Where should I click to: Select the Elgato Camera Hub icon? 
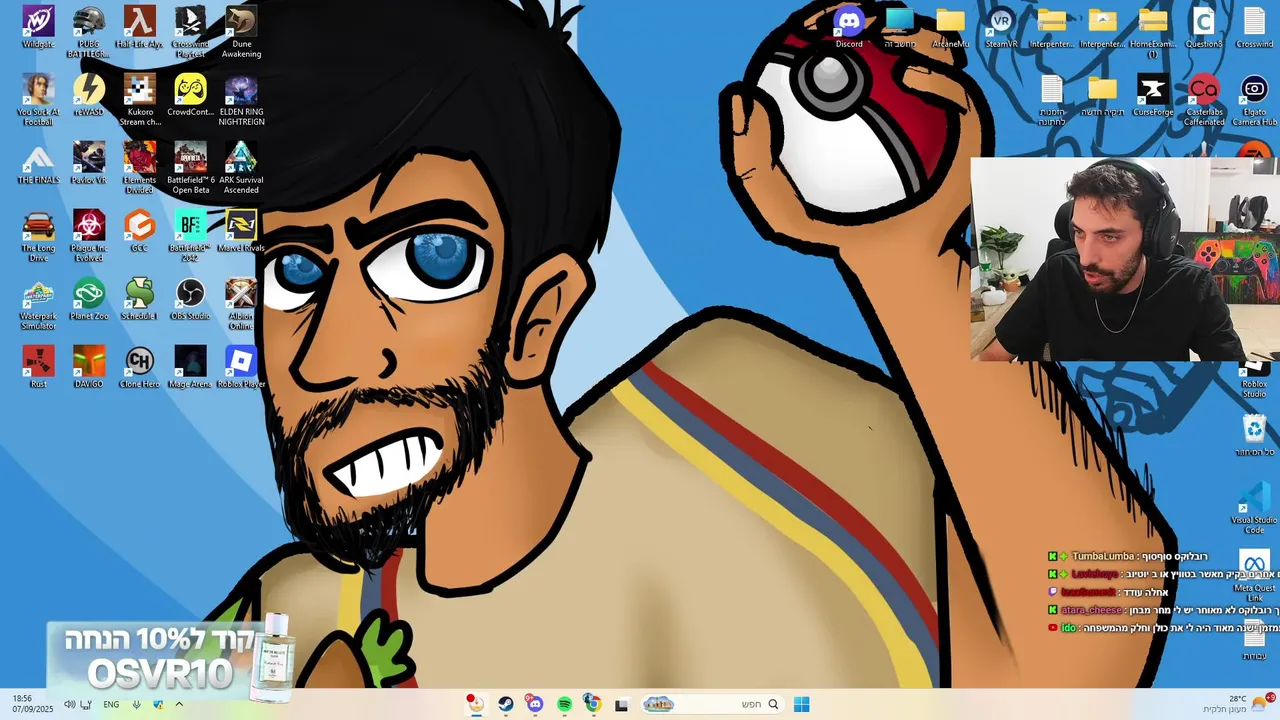[1254, 99]
